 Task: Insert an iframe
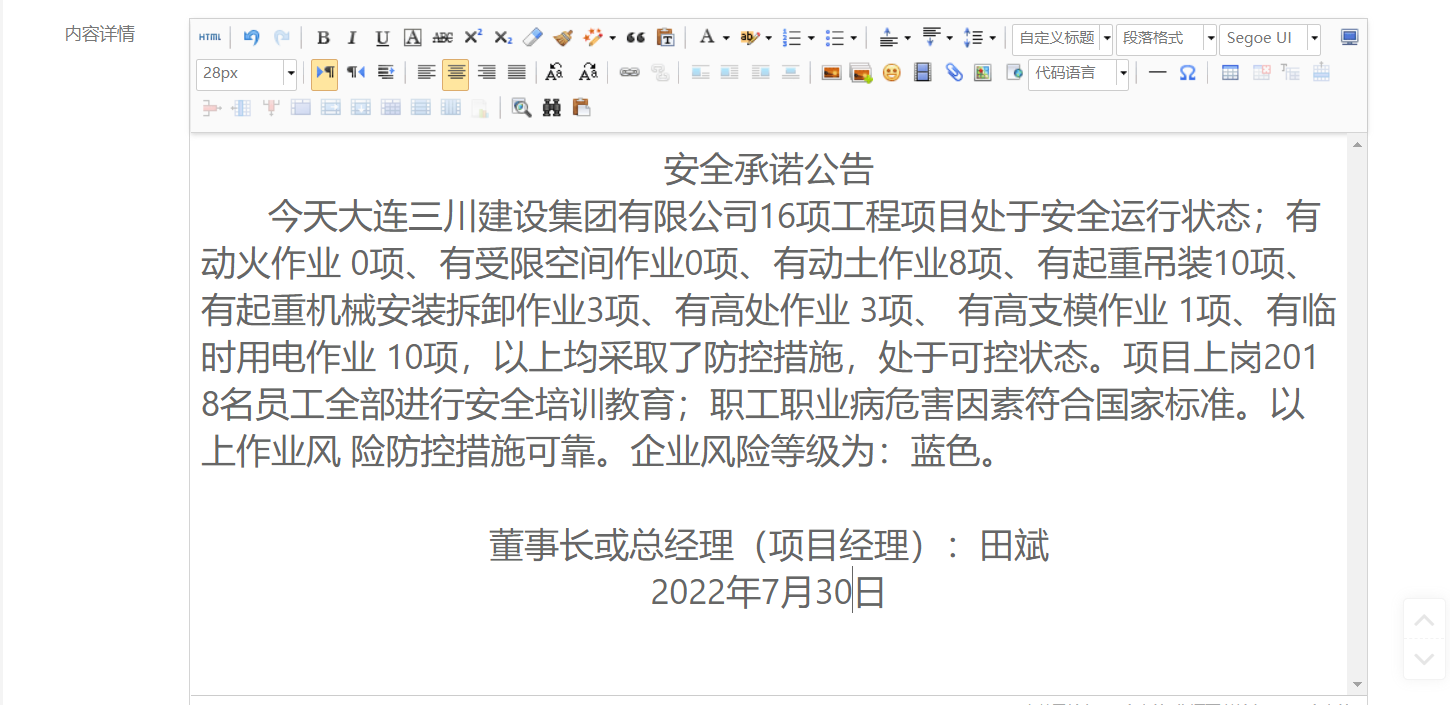point(1013,72)
